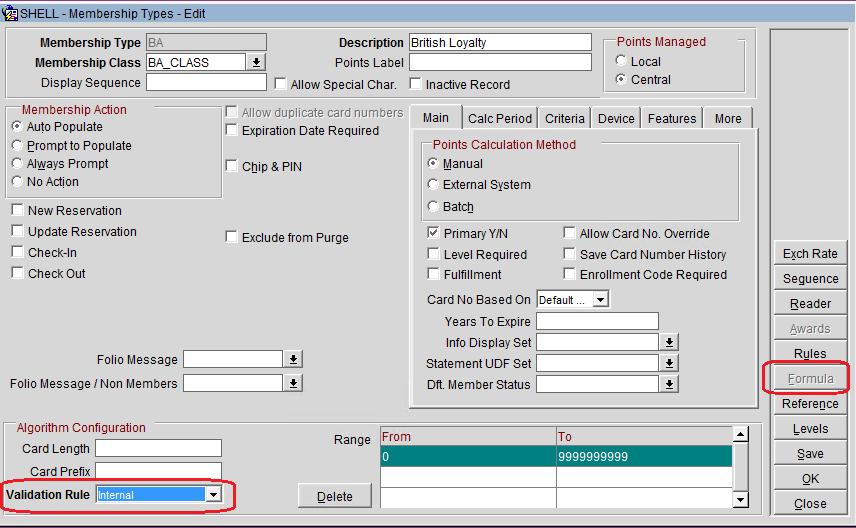Click the Exch Rate button
Screen dimensions: 856x528
tap(810, 254)
